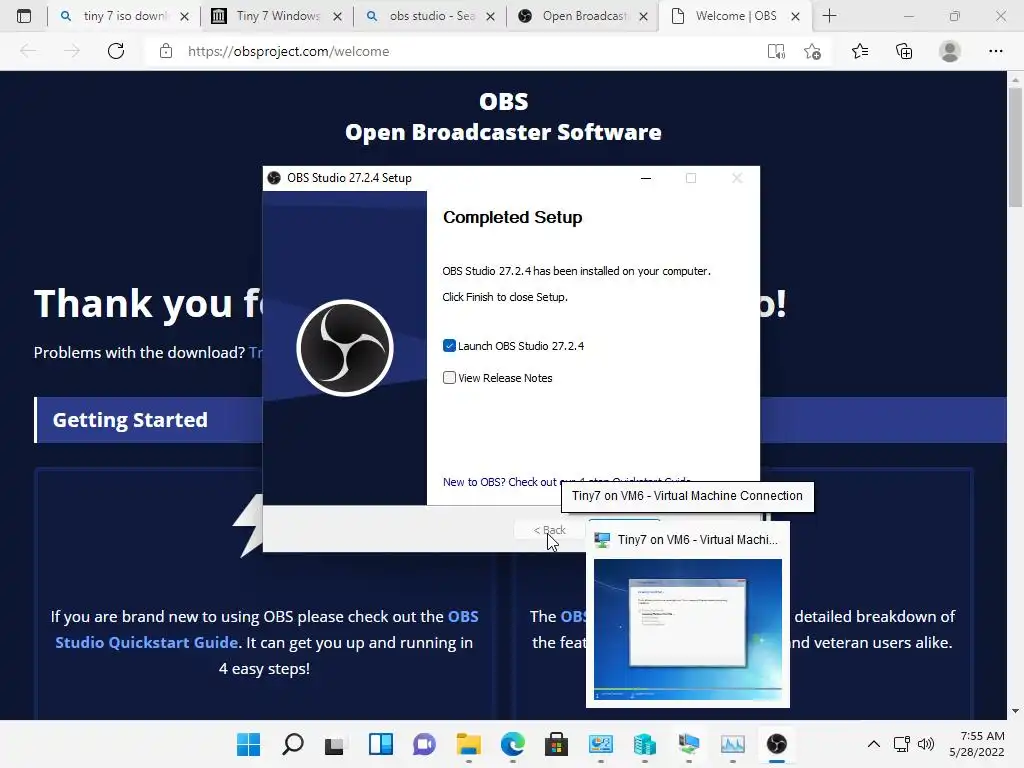Open the Edge tab actions menu icon
The image size is (1024, 768).
coord(24,16)
